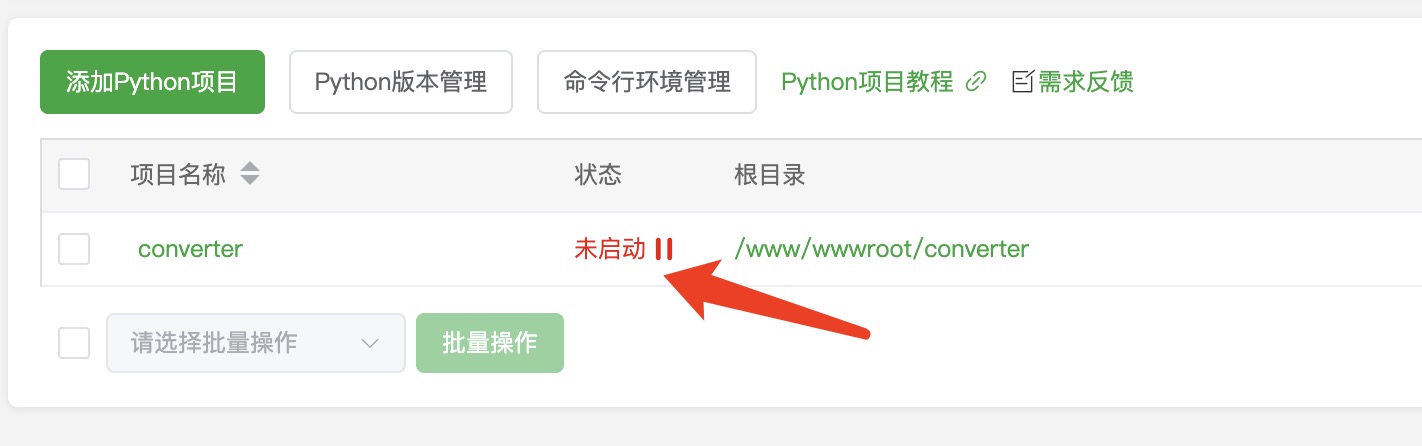Open the Python项目教程 link
The width and height of the screenshot is (1422, 446).
click(x=868, y=82)
